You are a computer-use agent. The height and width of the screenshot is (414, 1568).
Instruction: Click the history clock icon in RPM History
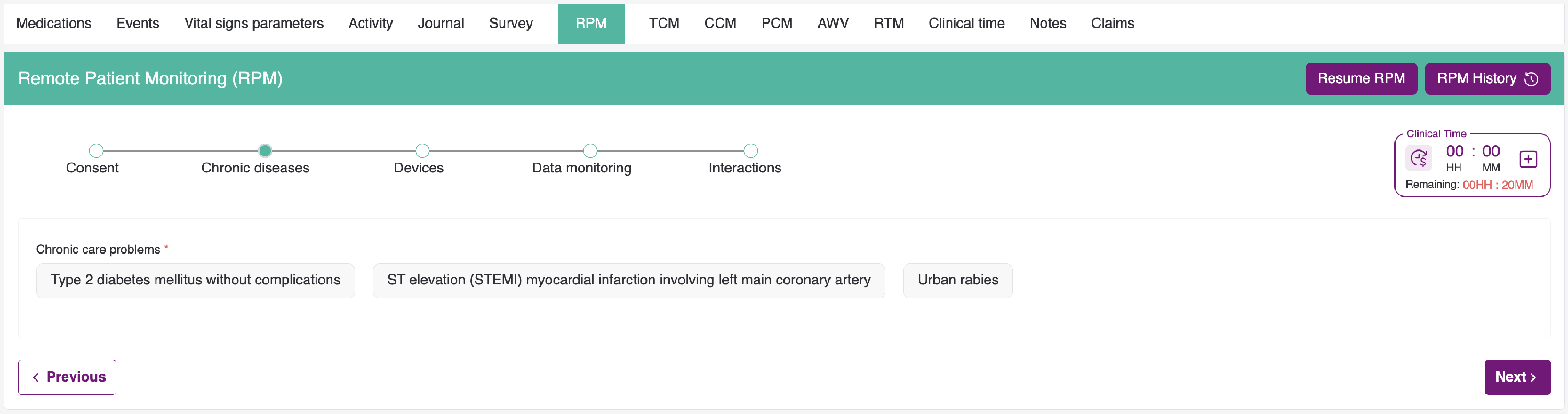click(x=1531, y=79)
